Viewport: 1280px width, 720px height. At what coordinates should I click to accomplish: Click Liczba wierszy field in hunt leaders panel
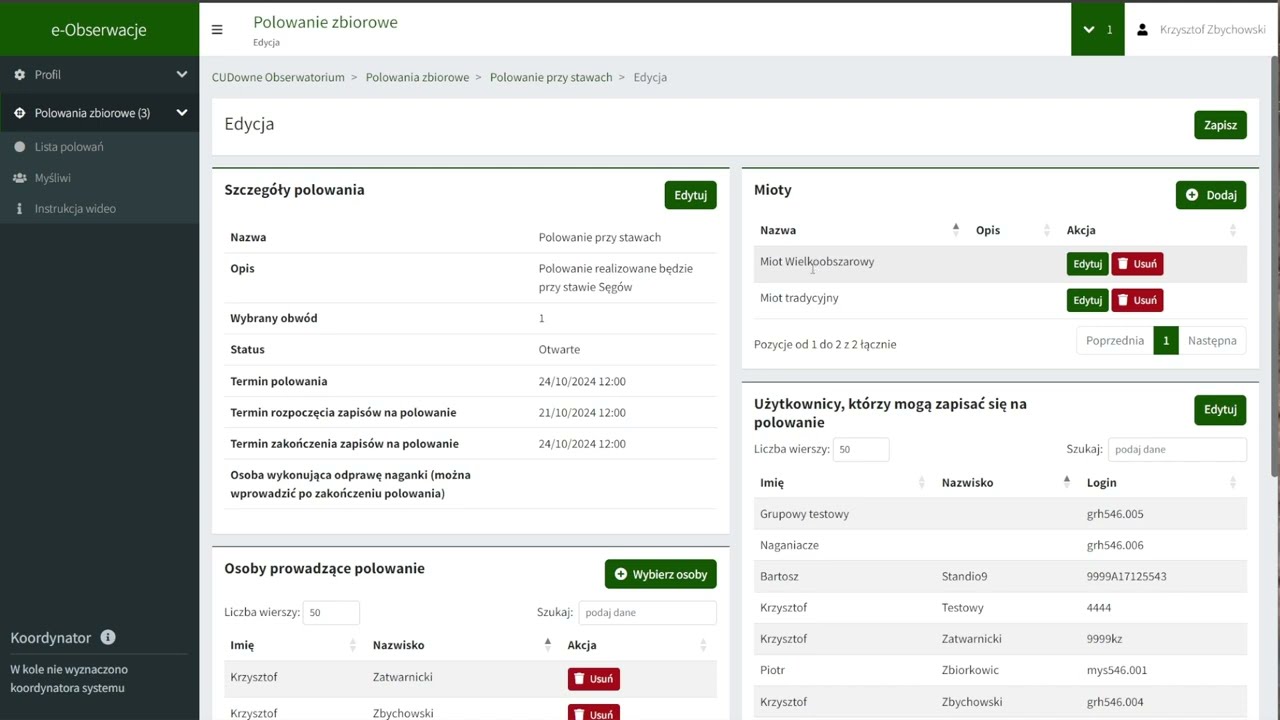331,613
